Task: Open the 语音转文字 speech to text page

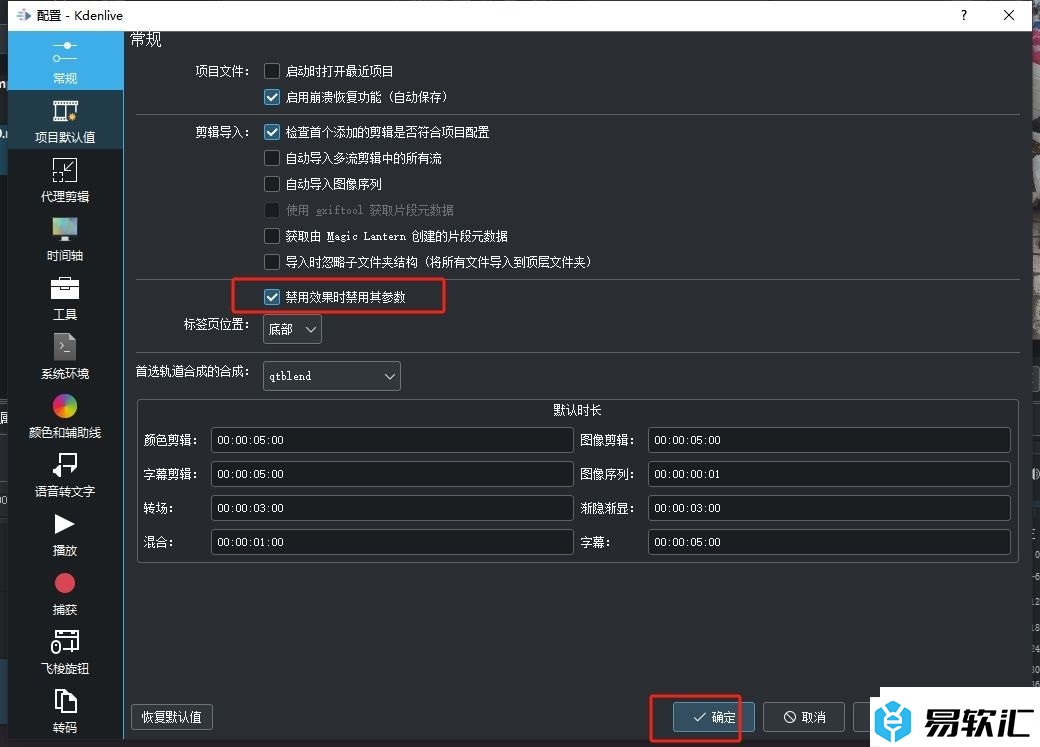Action: (65, 474)
